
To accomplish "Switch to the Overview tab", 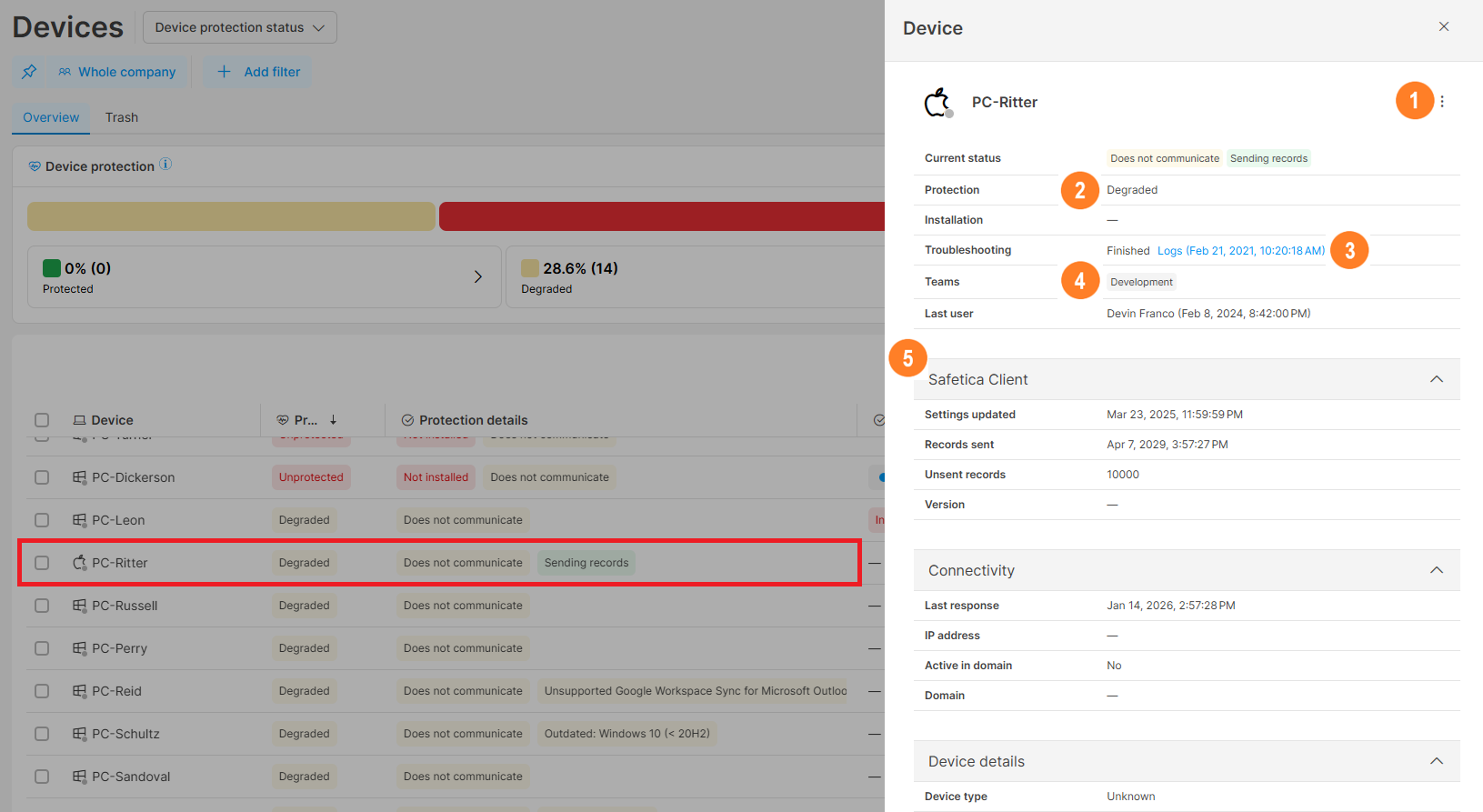I will click(51, 117).
